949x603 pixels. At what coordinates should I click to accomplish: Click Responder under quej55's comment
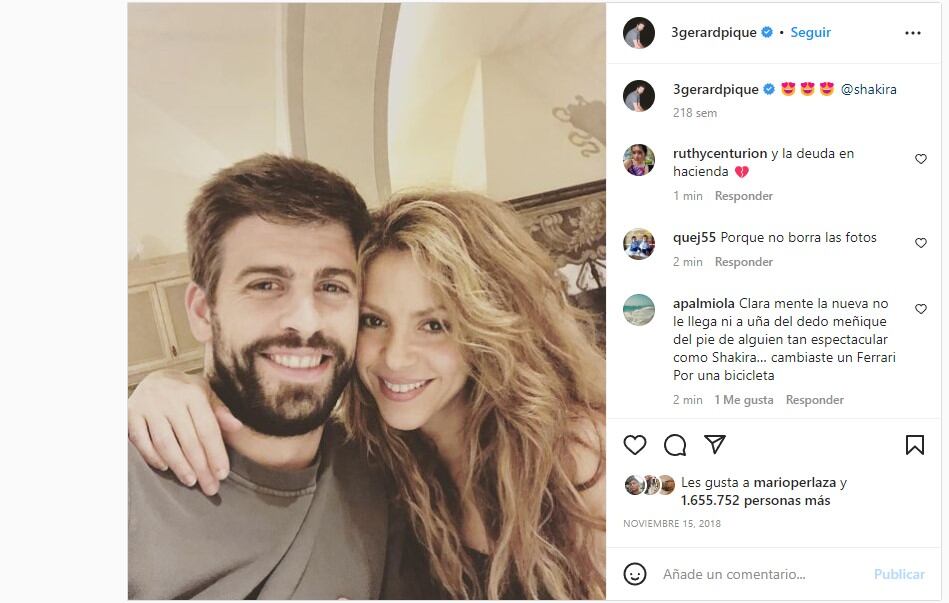(x=743, y=261)
